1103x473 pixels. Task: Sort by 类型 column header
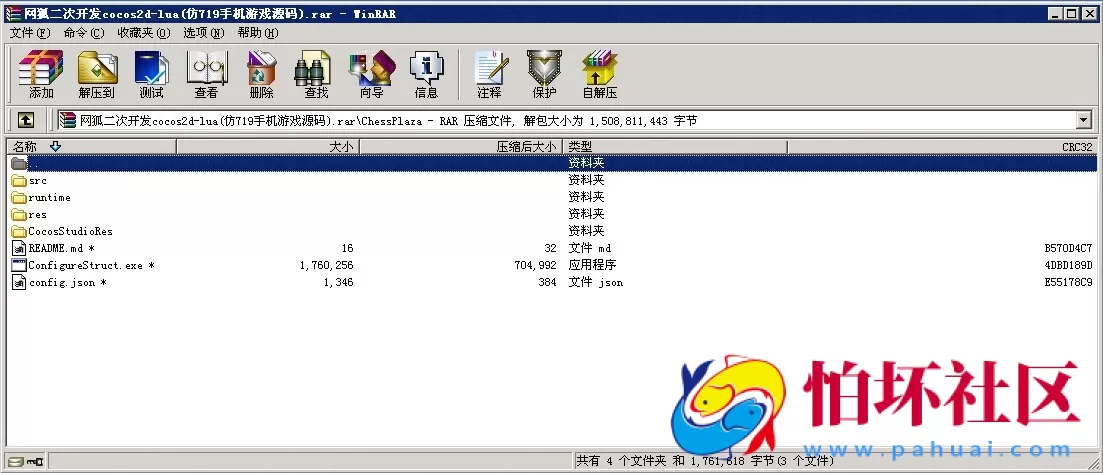(675, 146)
